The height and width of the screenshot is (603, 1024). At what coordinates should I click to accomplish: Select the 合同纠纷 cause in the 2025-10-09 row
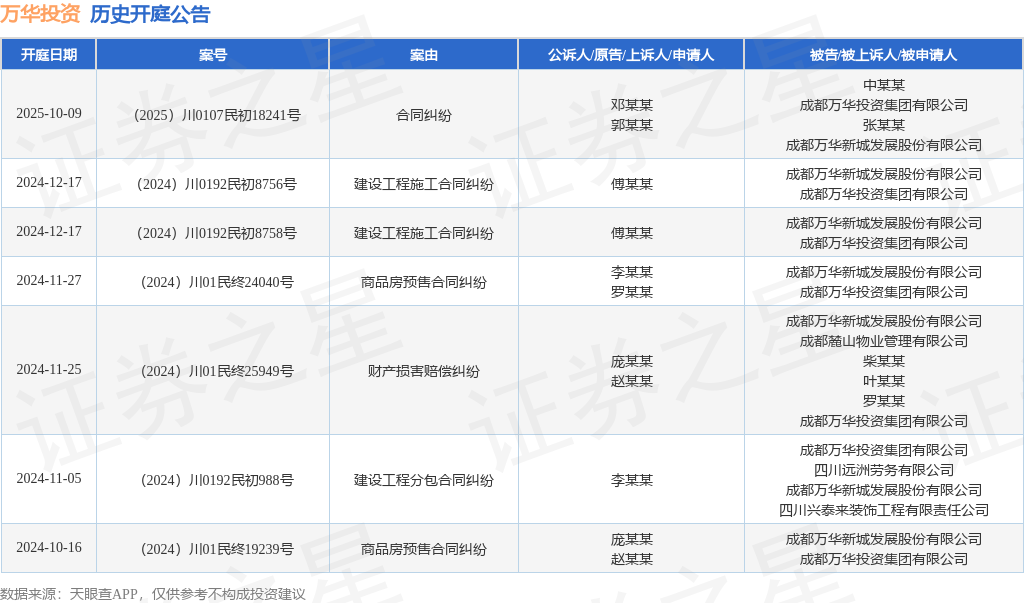[x=424, y=115]
